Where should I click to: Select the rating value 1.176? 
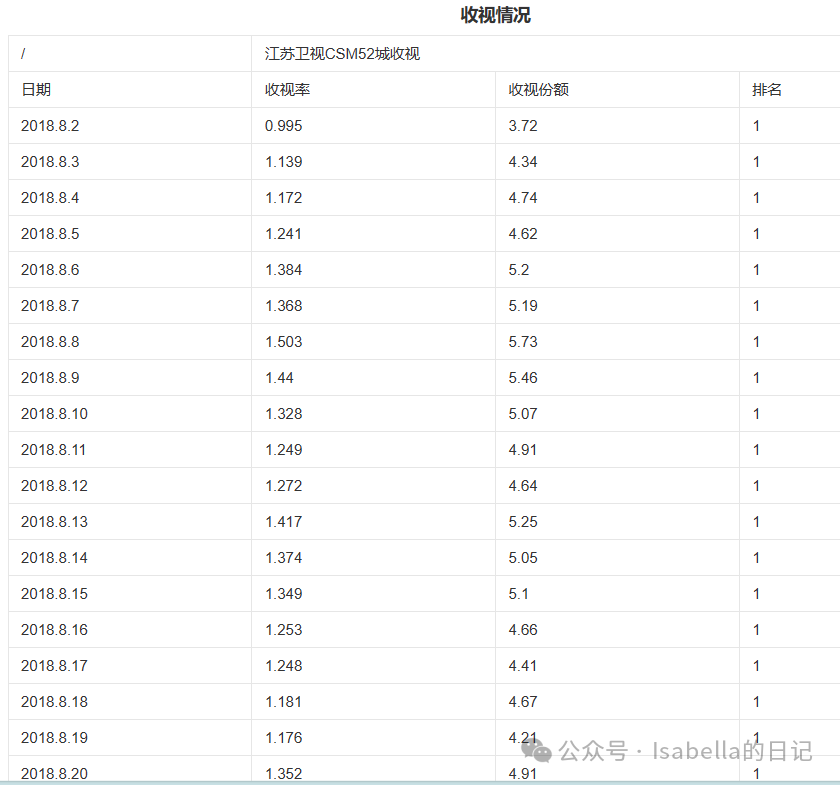(x=283, y=738)
